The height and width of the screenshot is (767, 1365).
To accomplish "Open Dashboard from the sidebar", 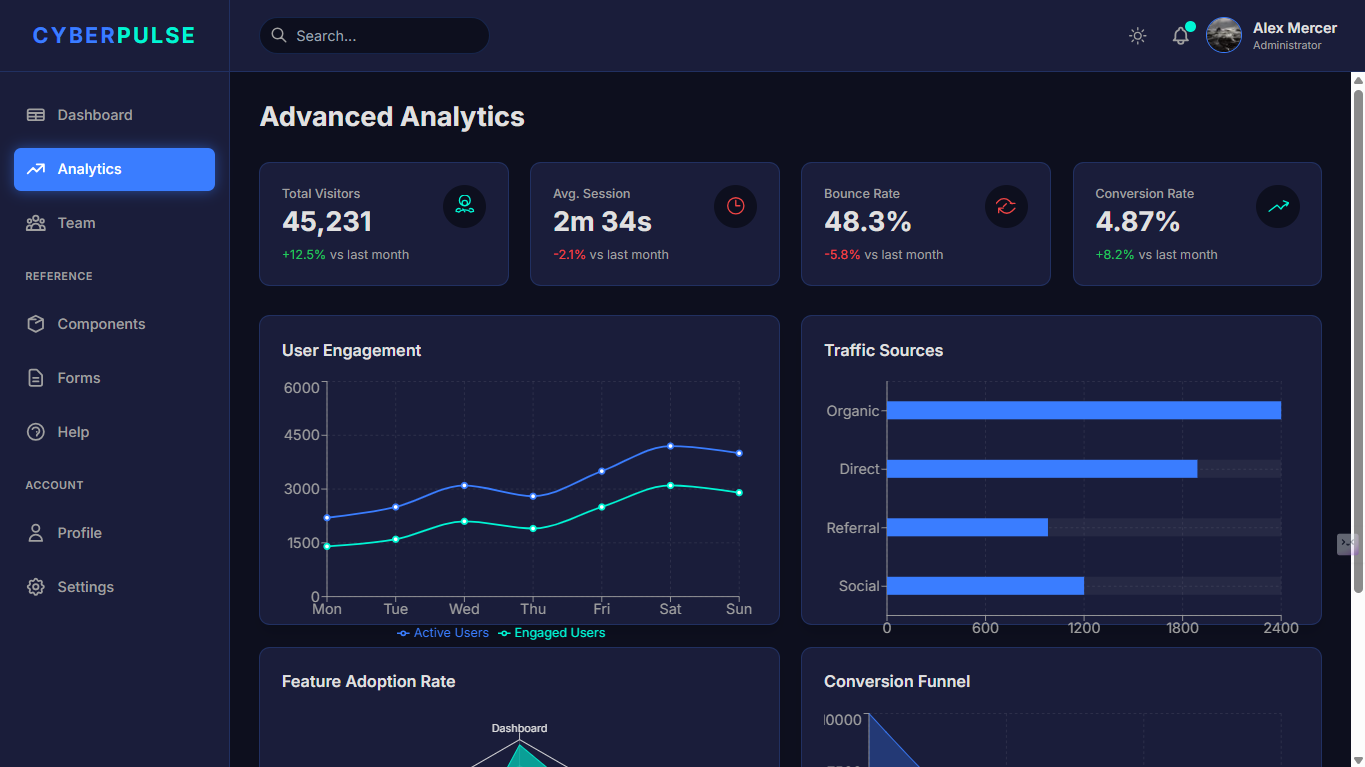I will pos(94,115).
